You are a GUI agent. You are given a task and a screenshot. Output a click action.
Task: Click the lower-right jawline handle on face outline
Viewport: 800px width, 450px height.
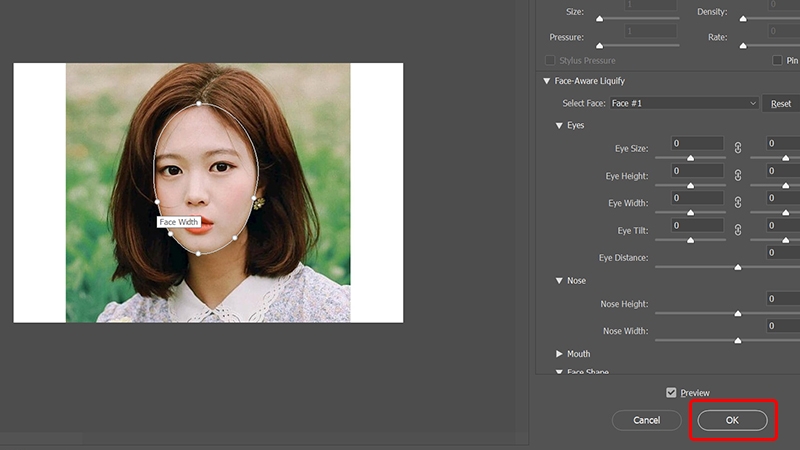click(235, 238)
